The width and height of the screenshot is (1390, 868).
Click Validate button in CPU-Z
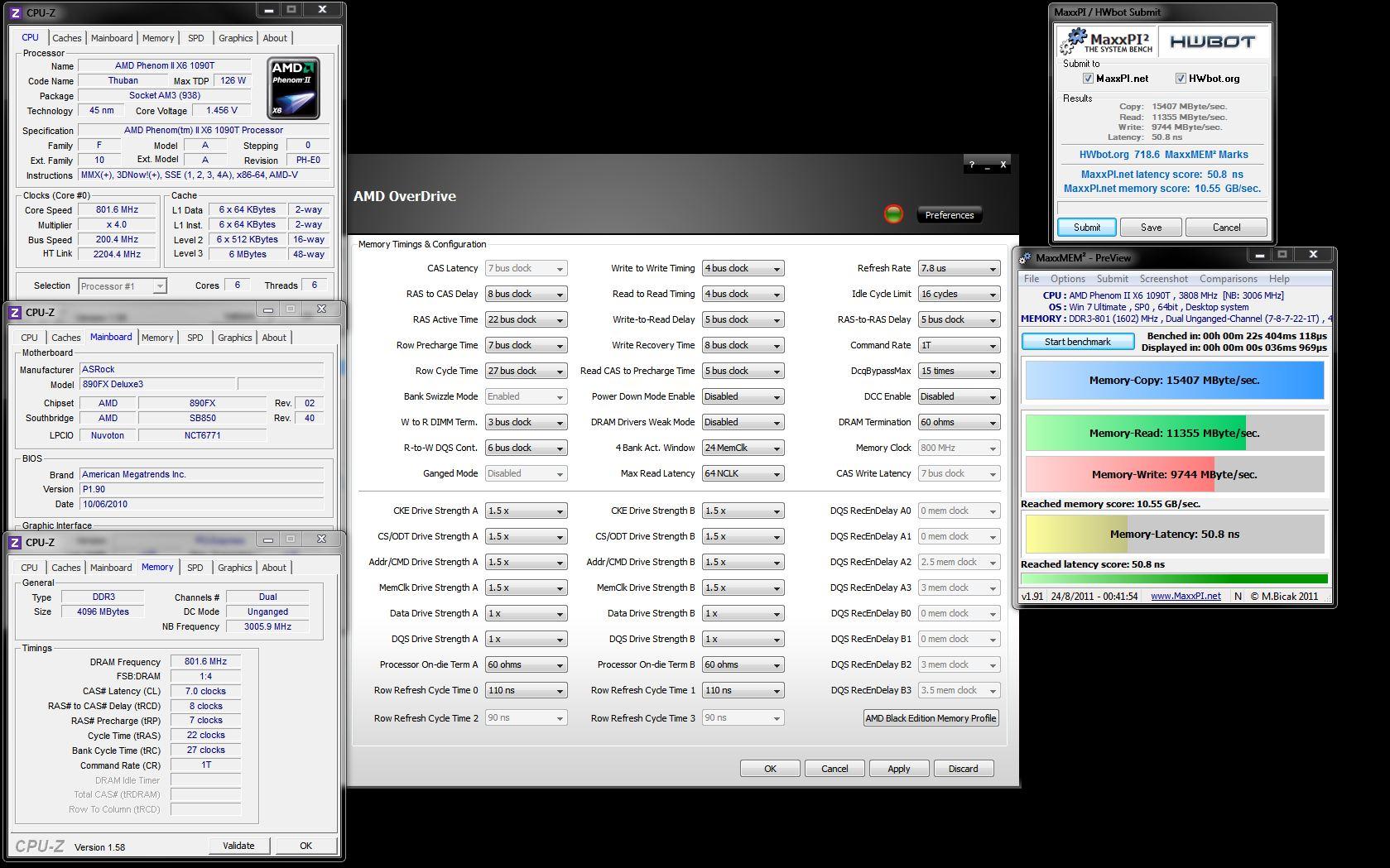[238, 846]
